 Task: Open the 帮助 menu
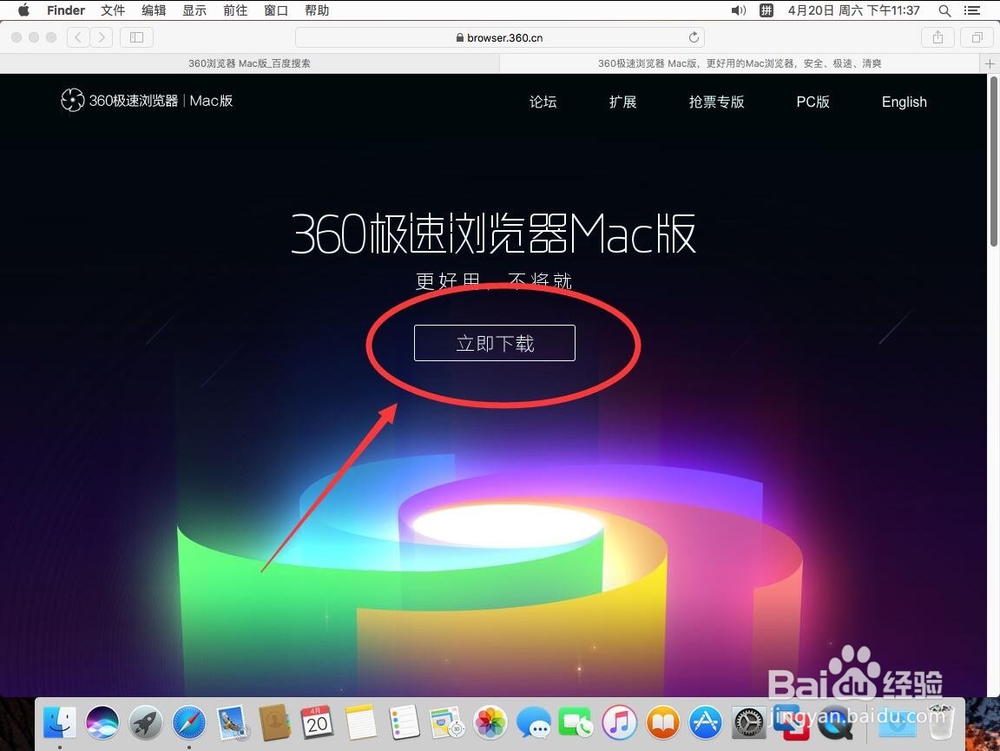pyautogui.click(x=317, y=10)
